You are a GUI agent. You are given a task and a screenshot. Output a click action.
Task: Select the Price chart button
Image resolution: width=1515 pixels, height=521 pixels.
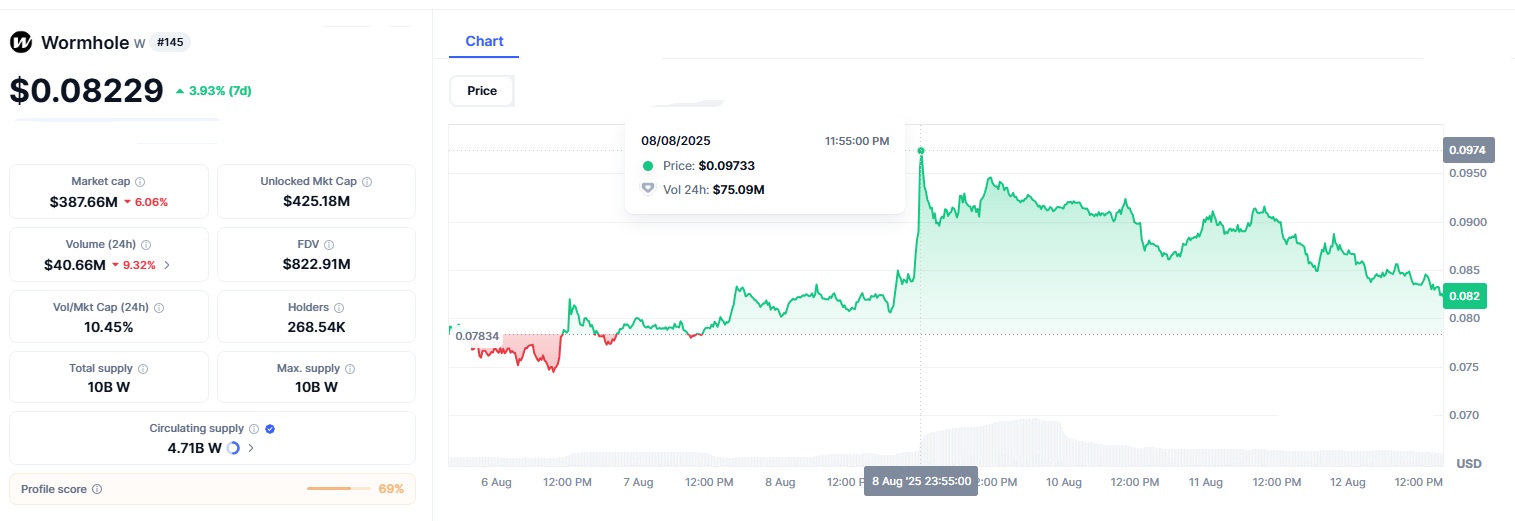click(x=482, y=91)
